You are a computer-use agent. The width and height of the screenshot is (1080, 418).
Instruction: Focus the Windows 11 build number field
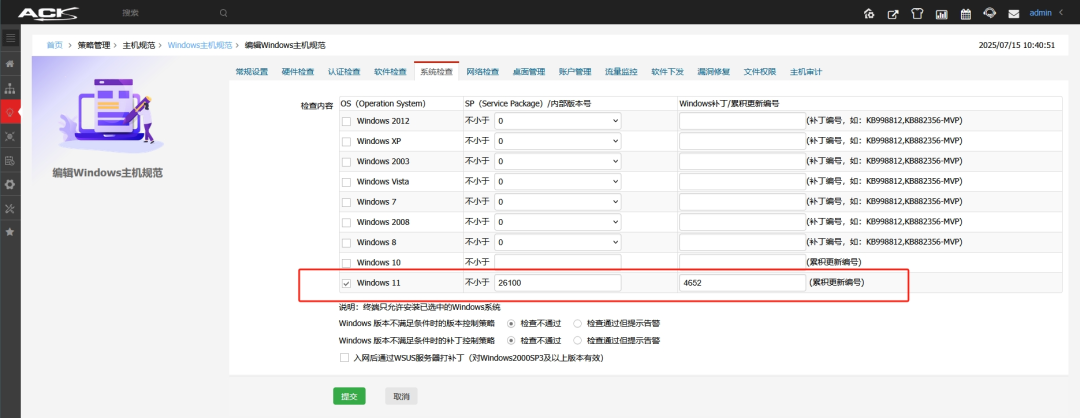point(558,283)
